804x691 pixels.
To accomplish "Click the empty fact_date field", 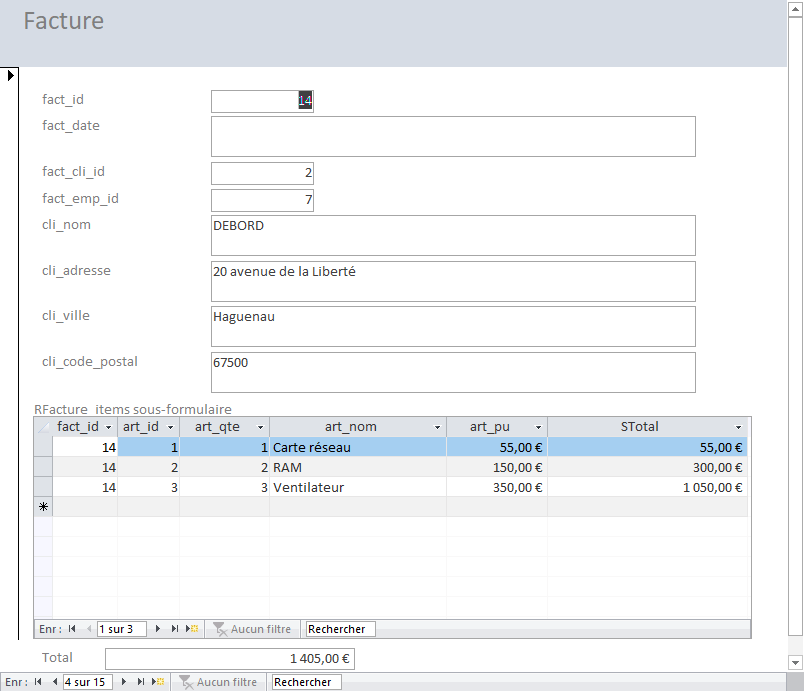I will coord(452,136).
